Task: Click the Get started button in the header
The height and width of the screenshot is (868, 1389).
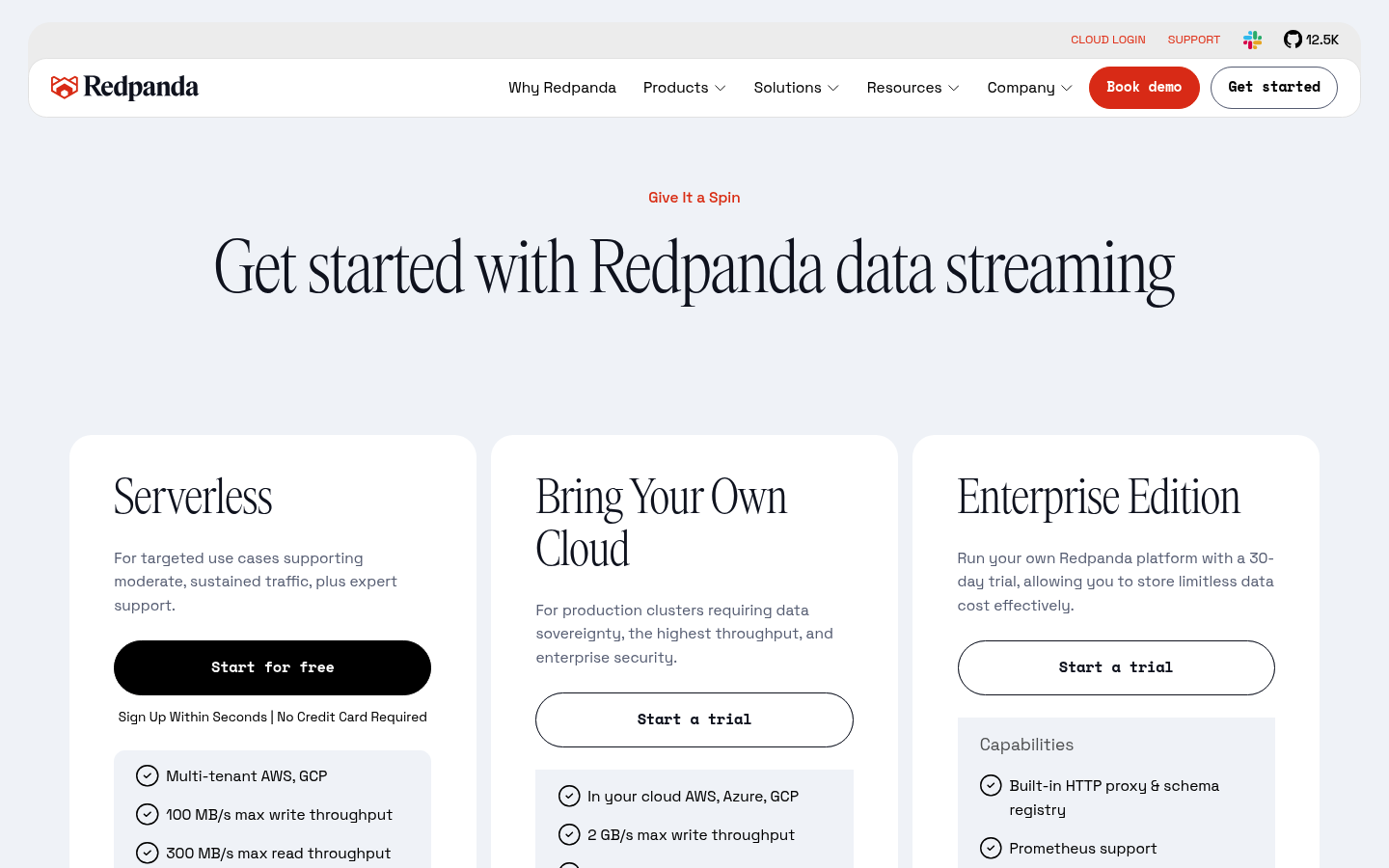Action: [x=1274, y=88]
